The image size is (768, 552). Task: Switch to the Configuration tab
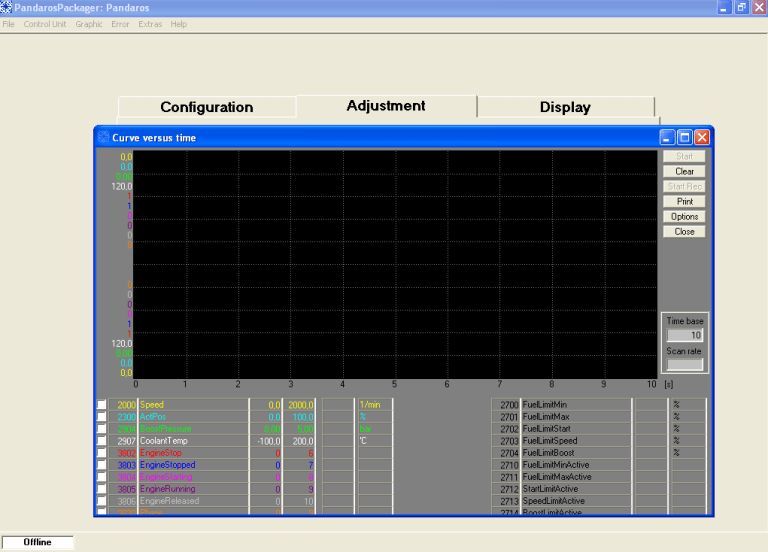207,107
